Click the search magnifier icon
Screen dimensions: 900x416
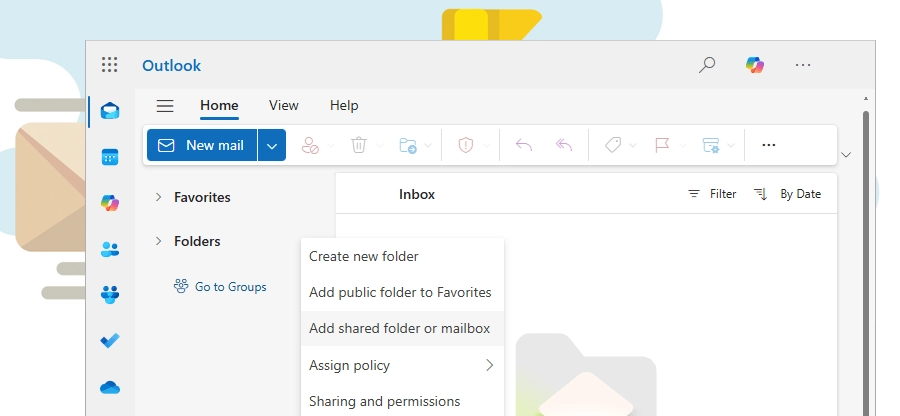click(x=707, y=65)
